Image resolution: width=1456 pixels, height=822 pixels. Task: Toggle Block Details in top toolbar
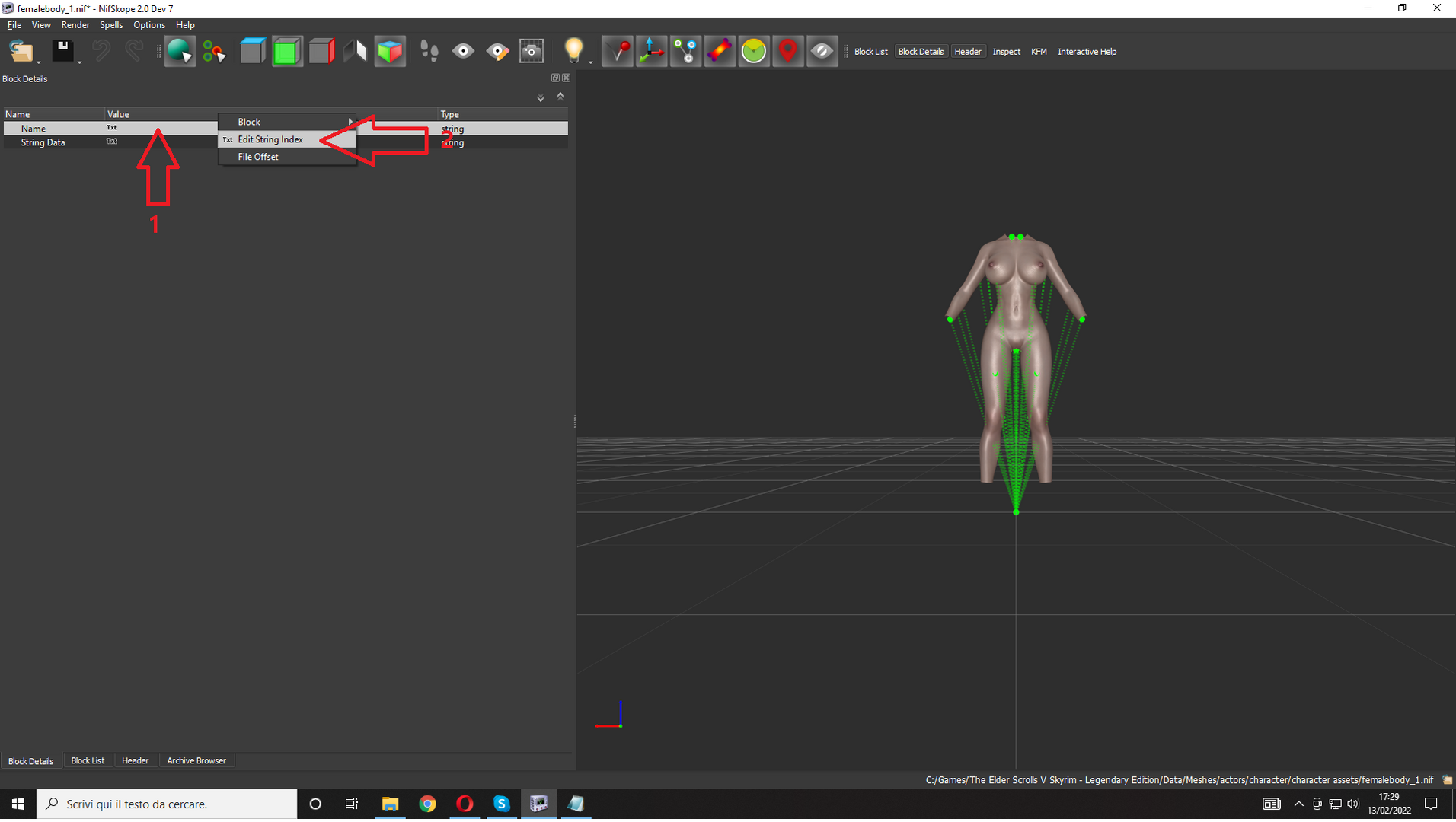click(921, 52)
